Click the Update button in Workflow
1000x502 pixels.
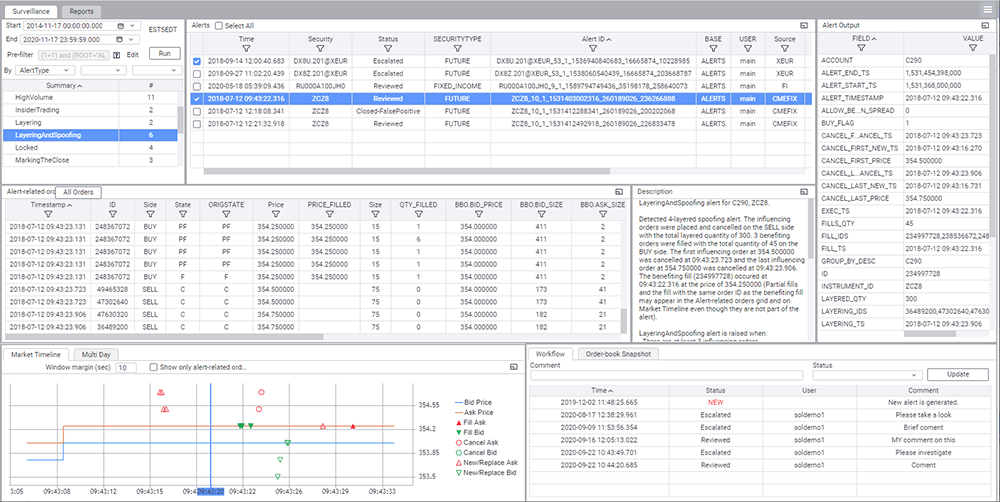point(955,374)
